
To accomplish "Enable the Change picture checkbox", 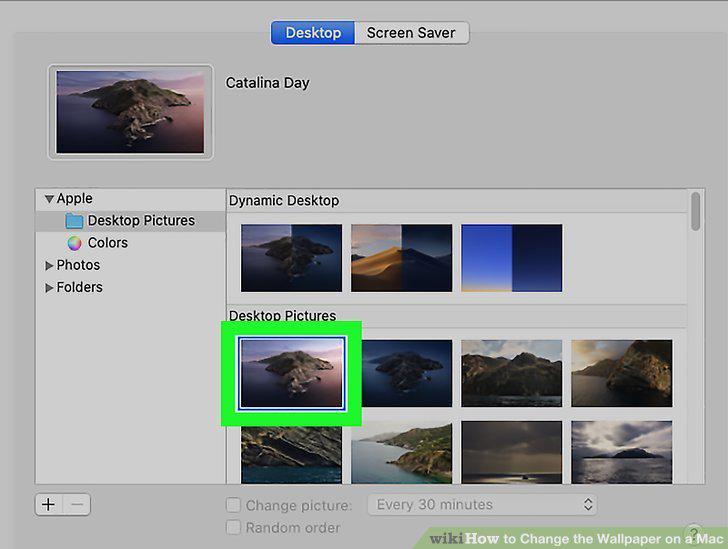I will [x=233, y=505].
